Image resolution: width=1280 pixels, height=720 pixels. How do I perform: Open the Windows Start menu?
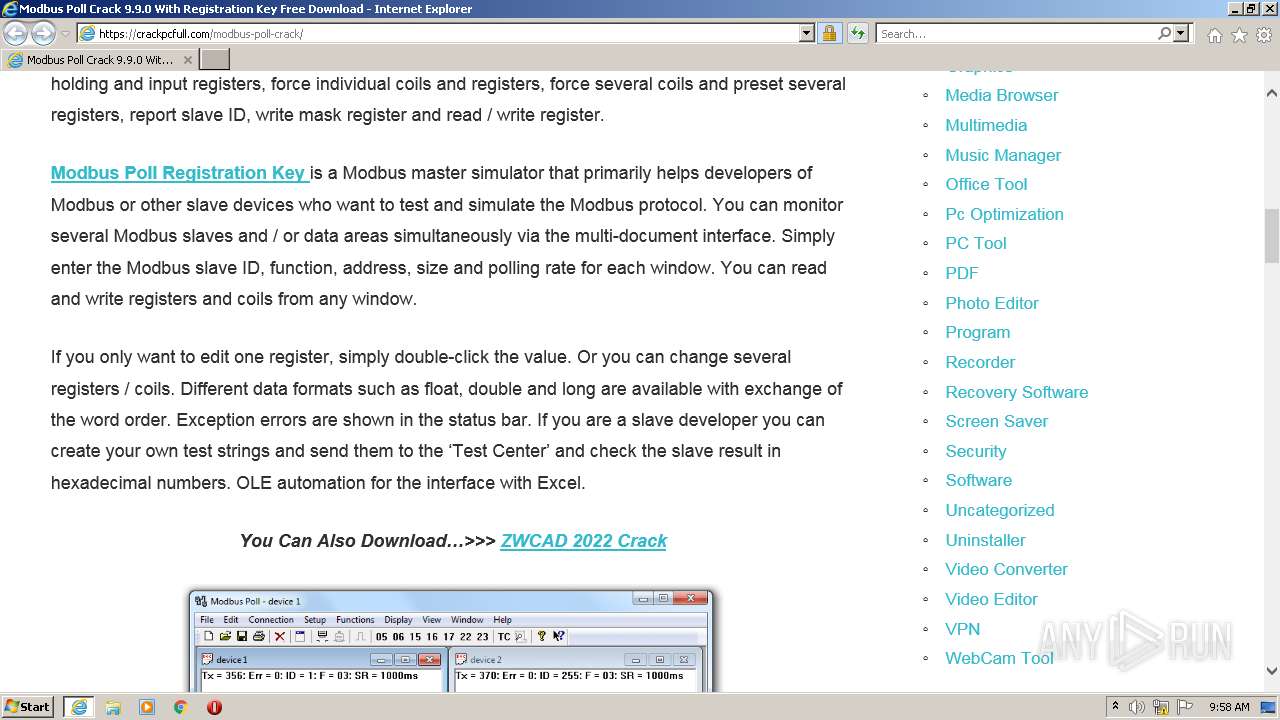tap(28, 707)
